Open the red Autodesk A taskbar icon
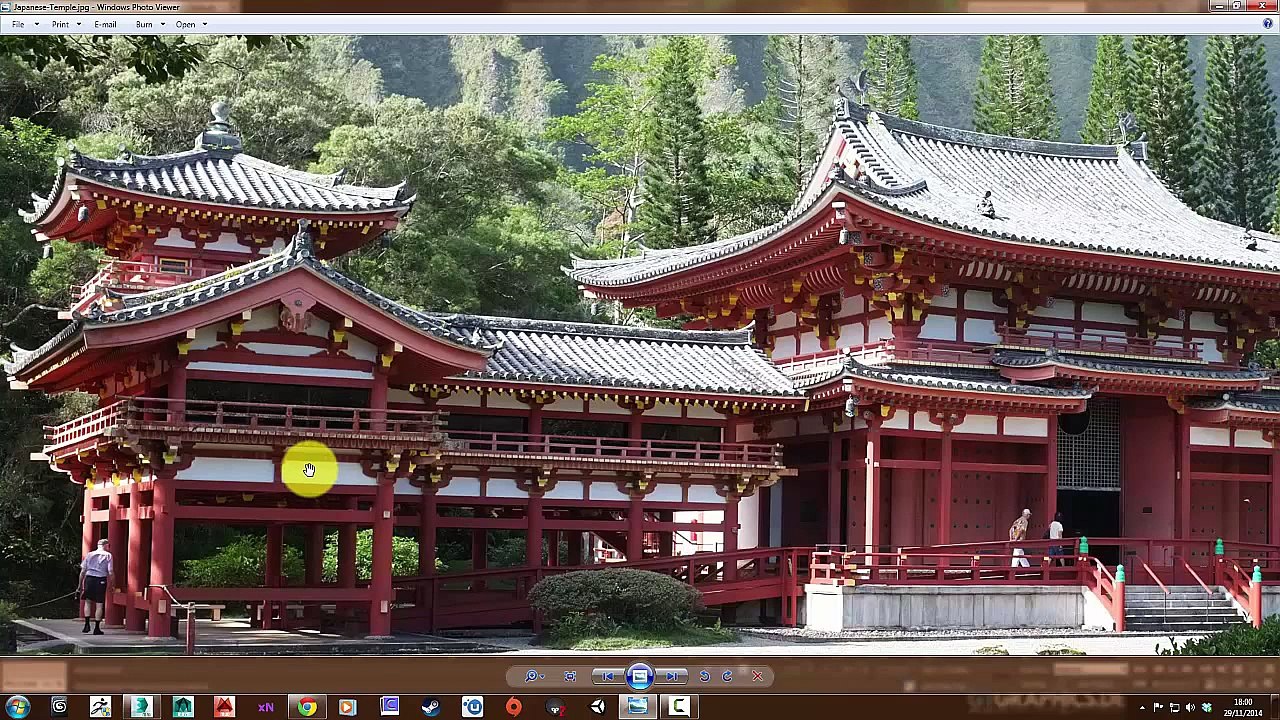The width and height of the screenshot is (1280, 720). click(224, 708)
